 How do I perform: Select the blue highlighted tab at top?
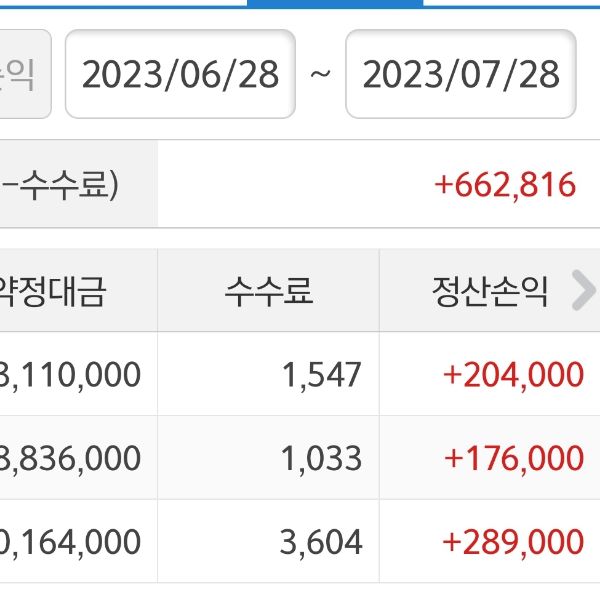(334, 3)
